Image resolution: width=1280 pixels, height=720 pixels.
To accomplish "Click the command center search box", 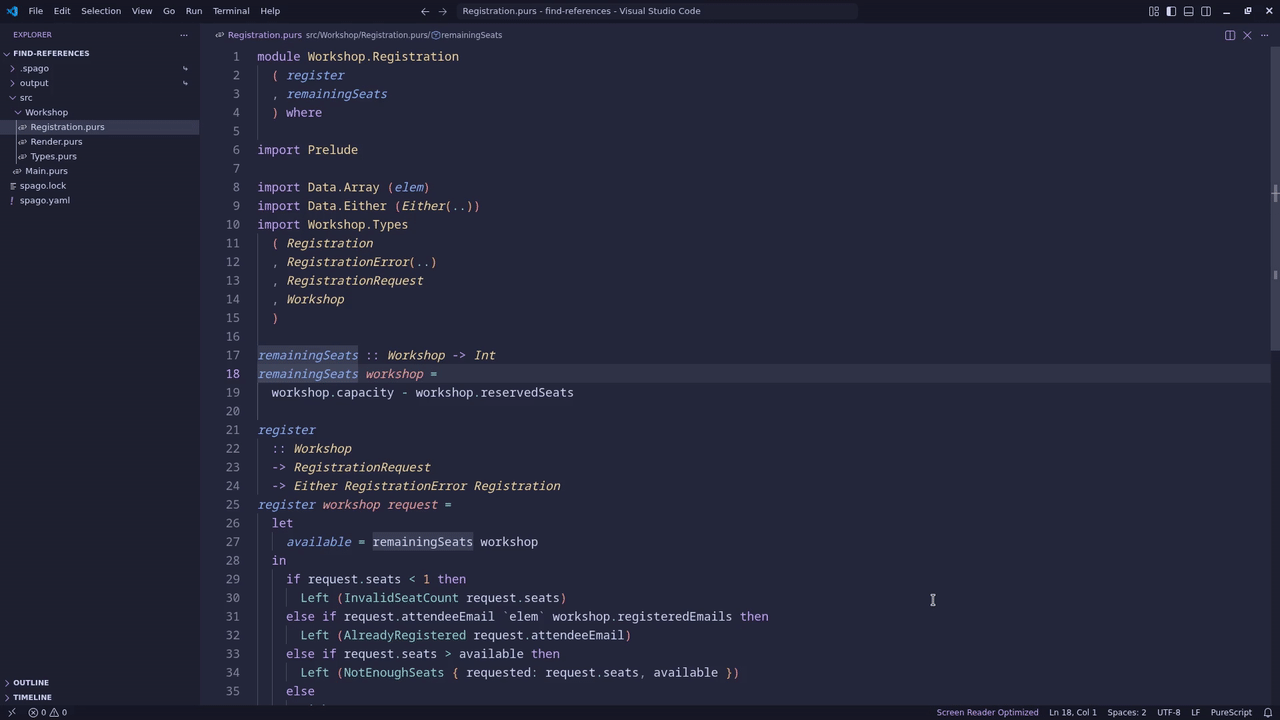I will [x=656, y=11].
